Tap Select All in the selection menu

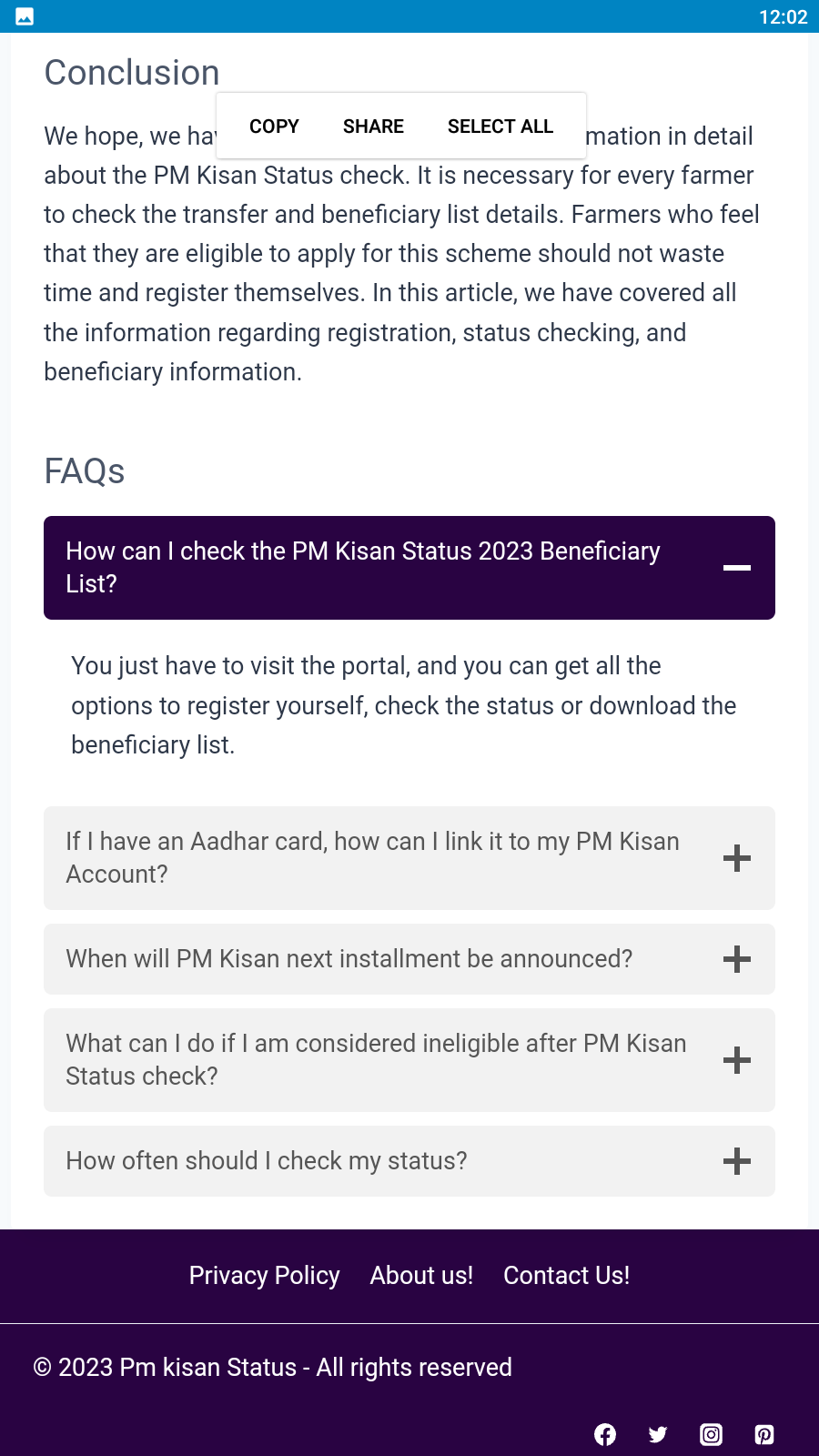[x=500, y=126]
